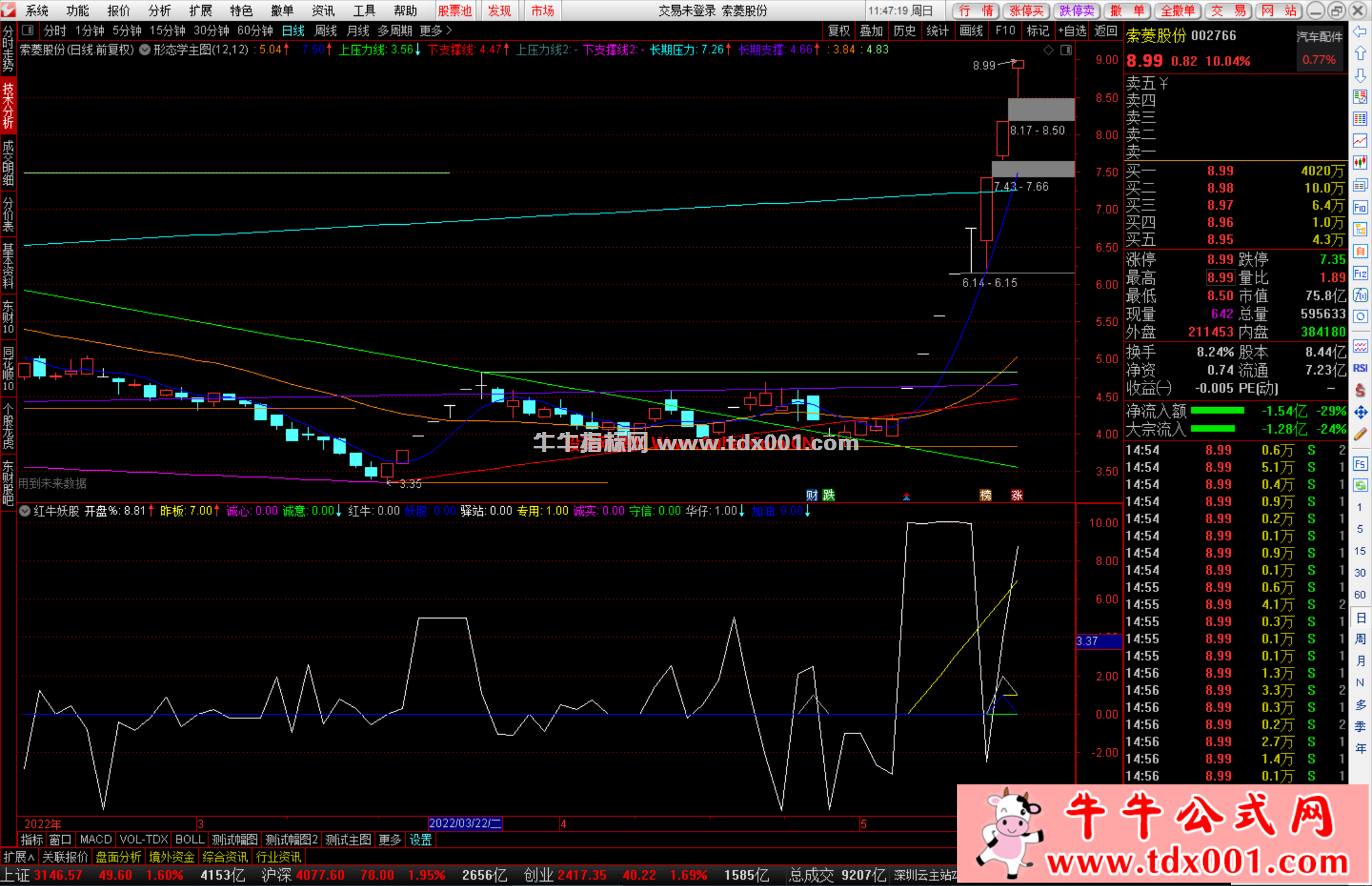Click the 涨停买 button

[1026, 11]
